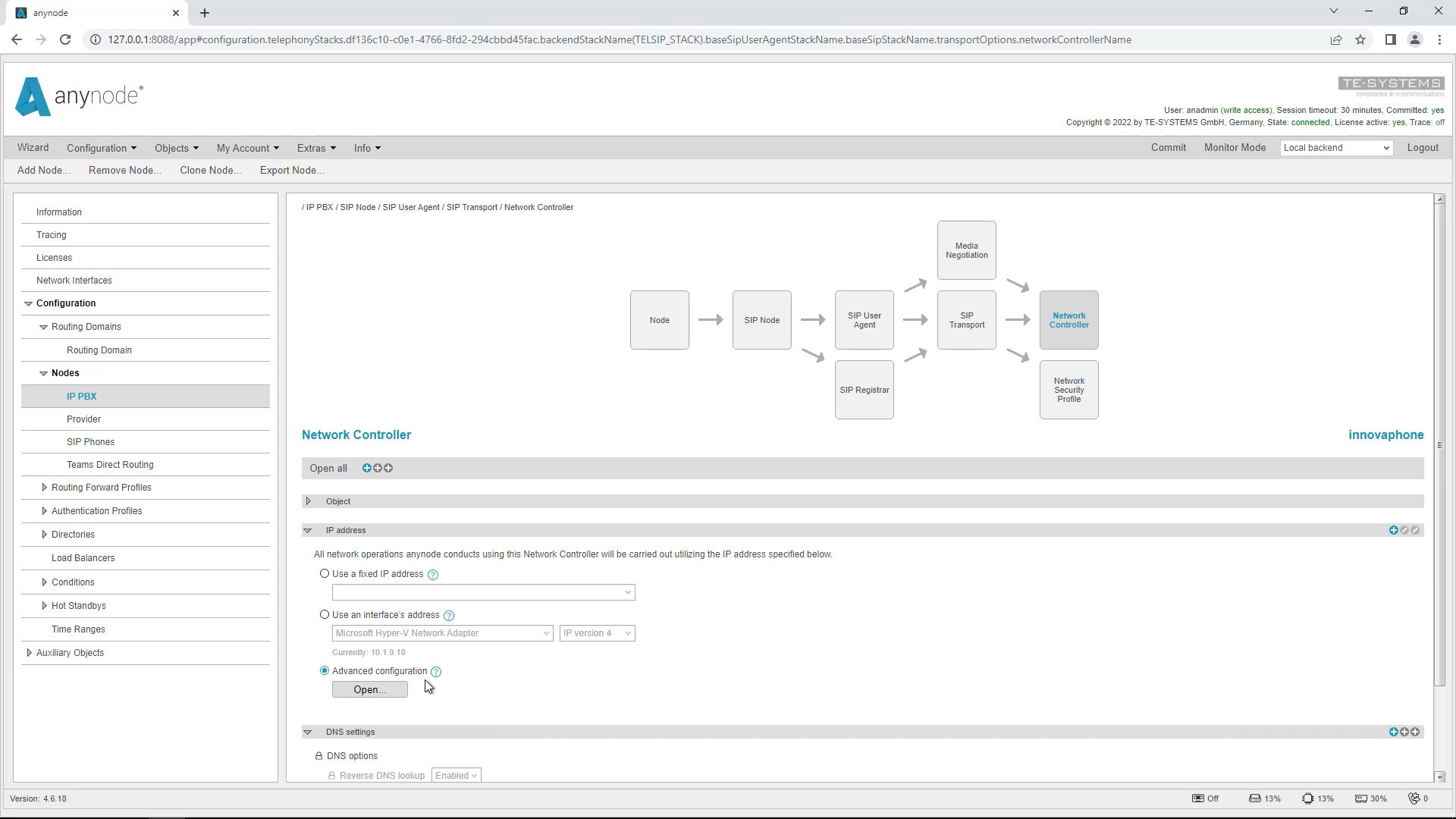This screenshot has width=1456, height=819.
Task: Reload the page with browser refresh icon
Action: (65, 39)
